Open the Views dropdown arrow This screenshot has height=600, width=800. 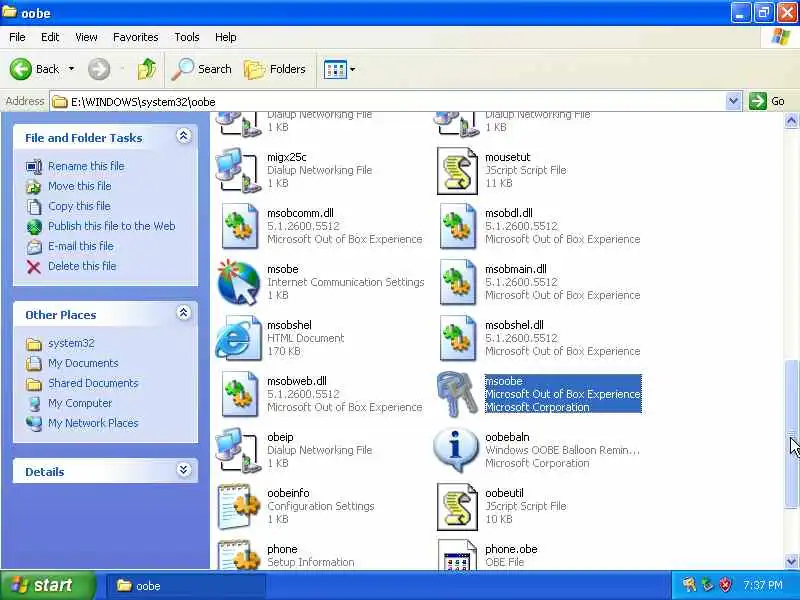(353, 69)
